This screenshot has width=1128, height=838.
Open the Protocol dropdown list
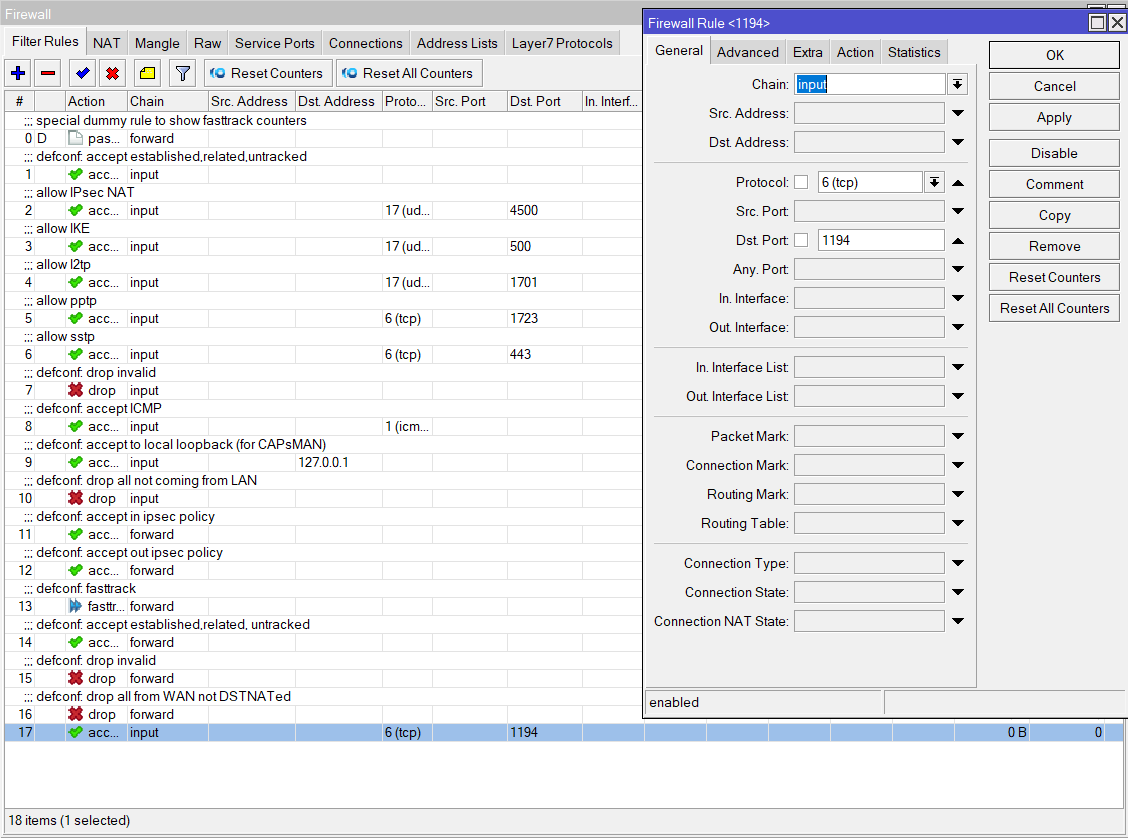coord(934,182)
